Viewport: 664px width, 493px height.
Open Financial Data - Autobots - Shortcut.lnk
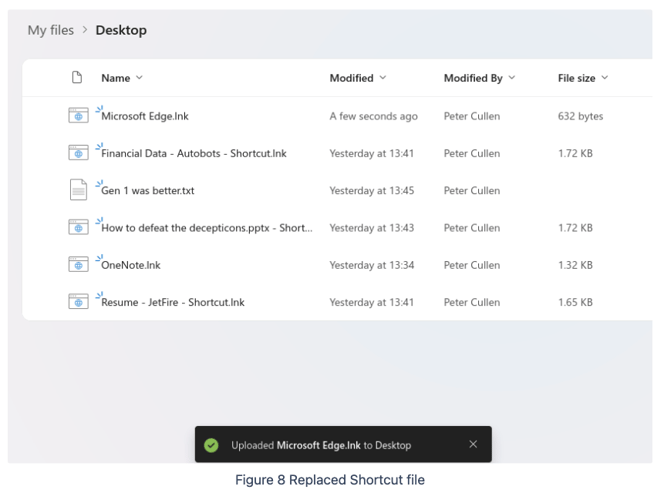click(x=194, y=153)
